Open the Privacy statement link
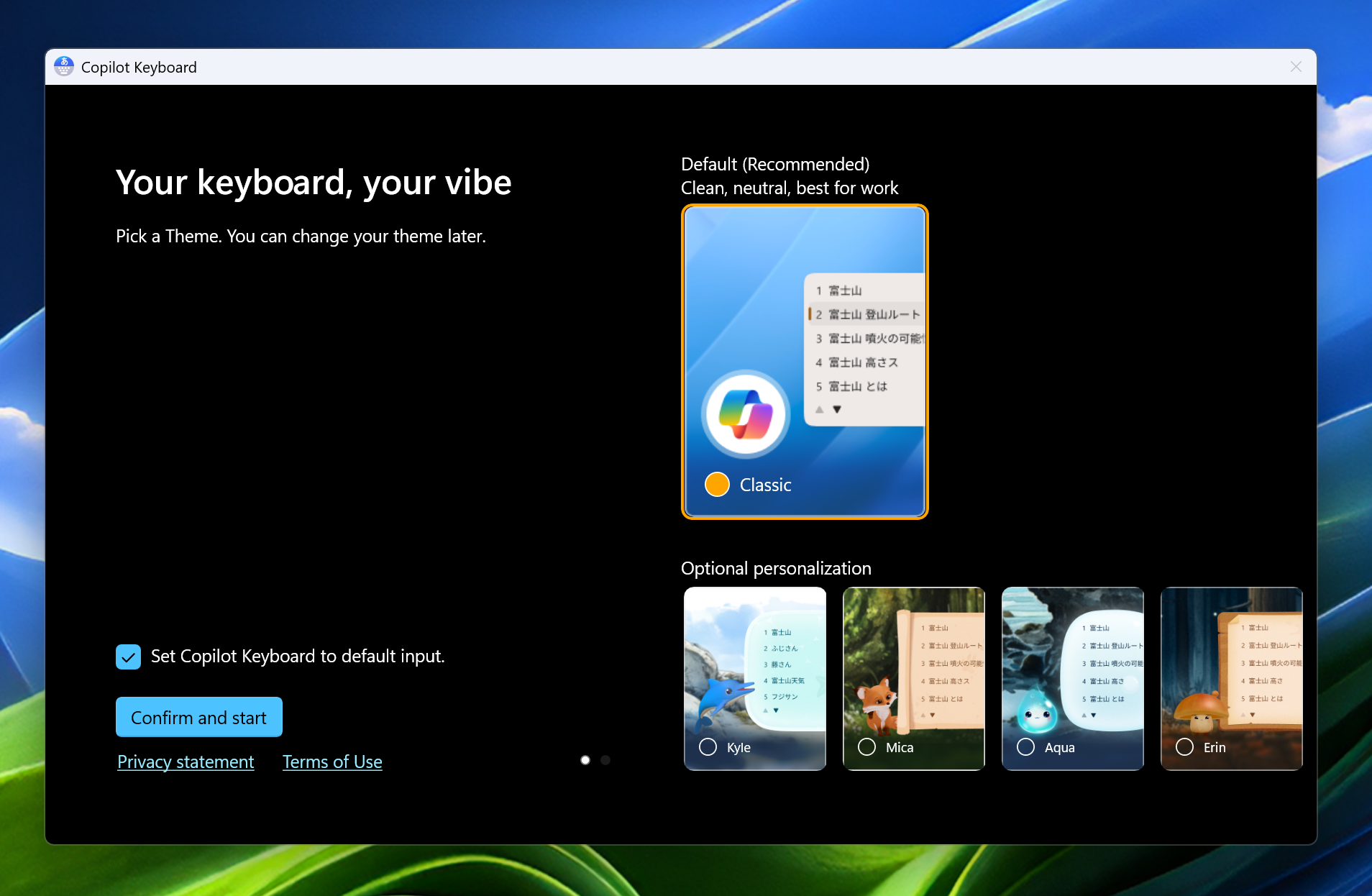Image resolution: width=1372 pixels, height=896 pixels. pyautogui.click(x=185, y=762)
